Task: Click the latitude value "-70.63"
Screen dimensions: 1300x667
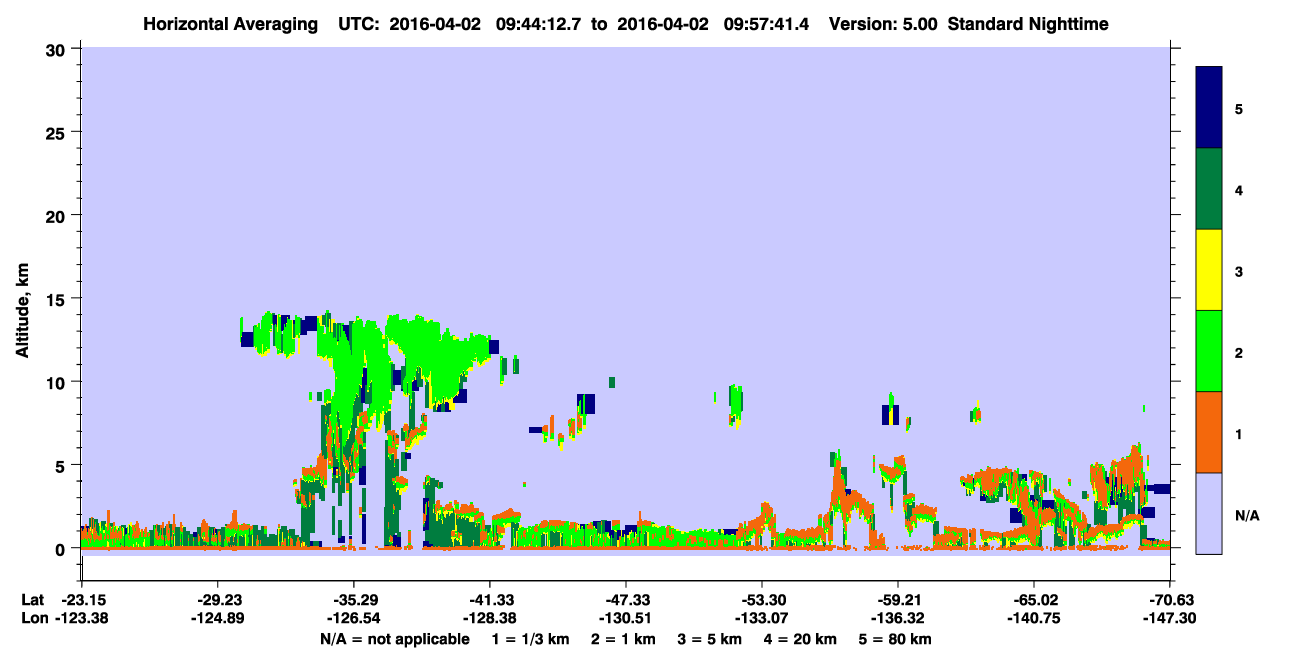Action: click(1171, 600)
